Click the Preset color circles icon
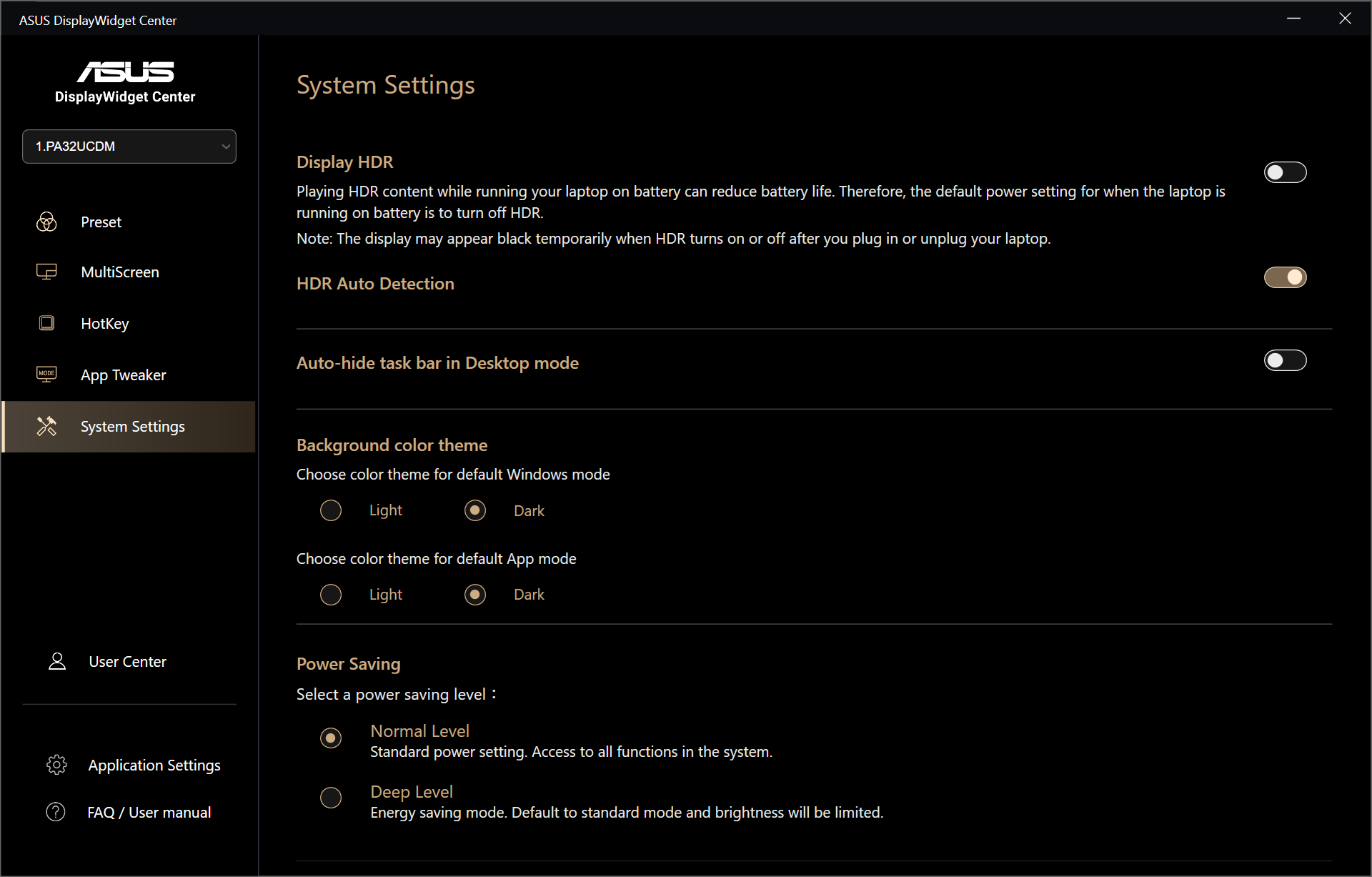Image resolution: width=1372 pixels, height=877 pixels. tap(46, 222)
